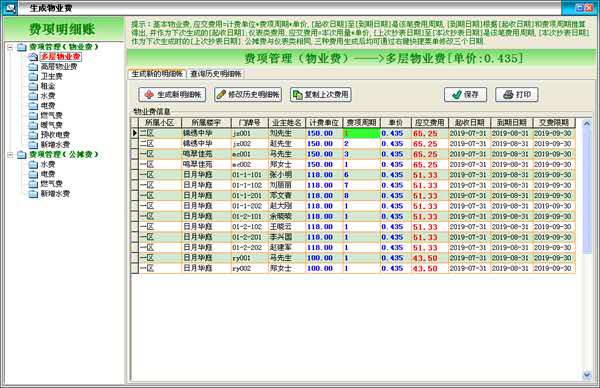Click the 所属楼宇 column header

click(206, 123)
